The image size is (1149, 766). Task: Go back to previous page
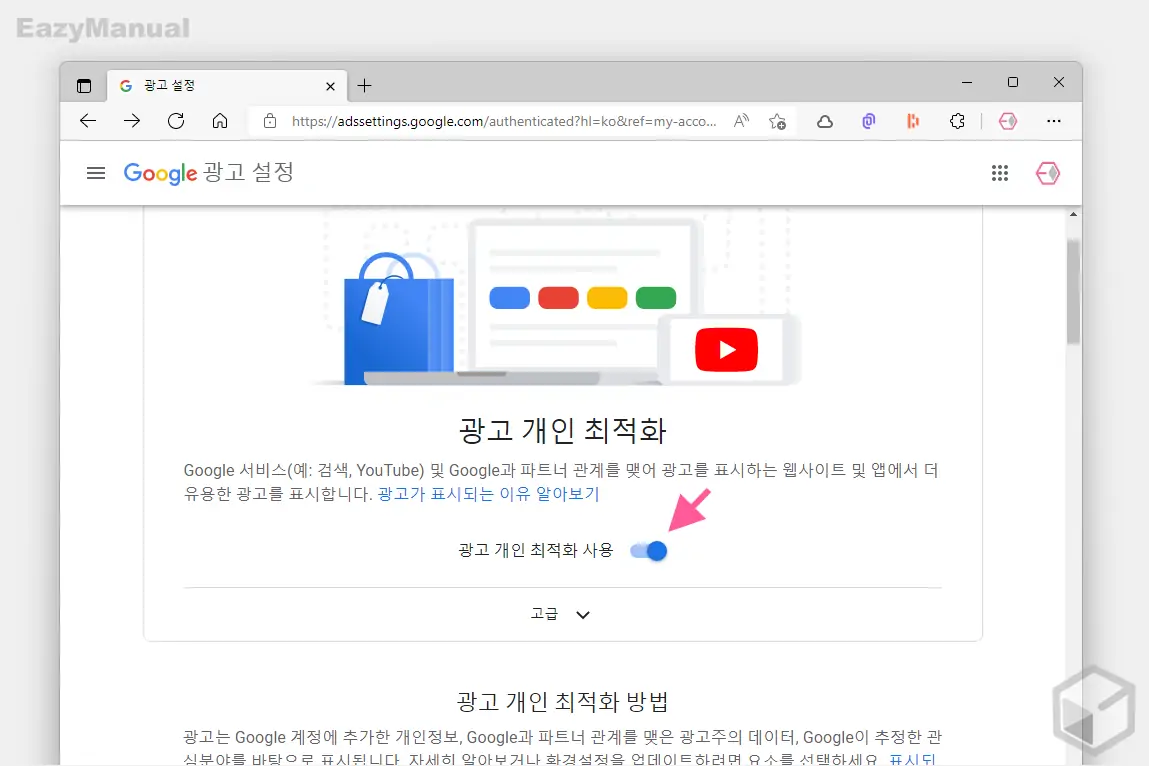point(88,121)
